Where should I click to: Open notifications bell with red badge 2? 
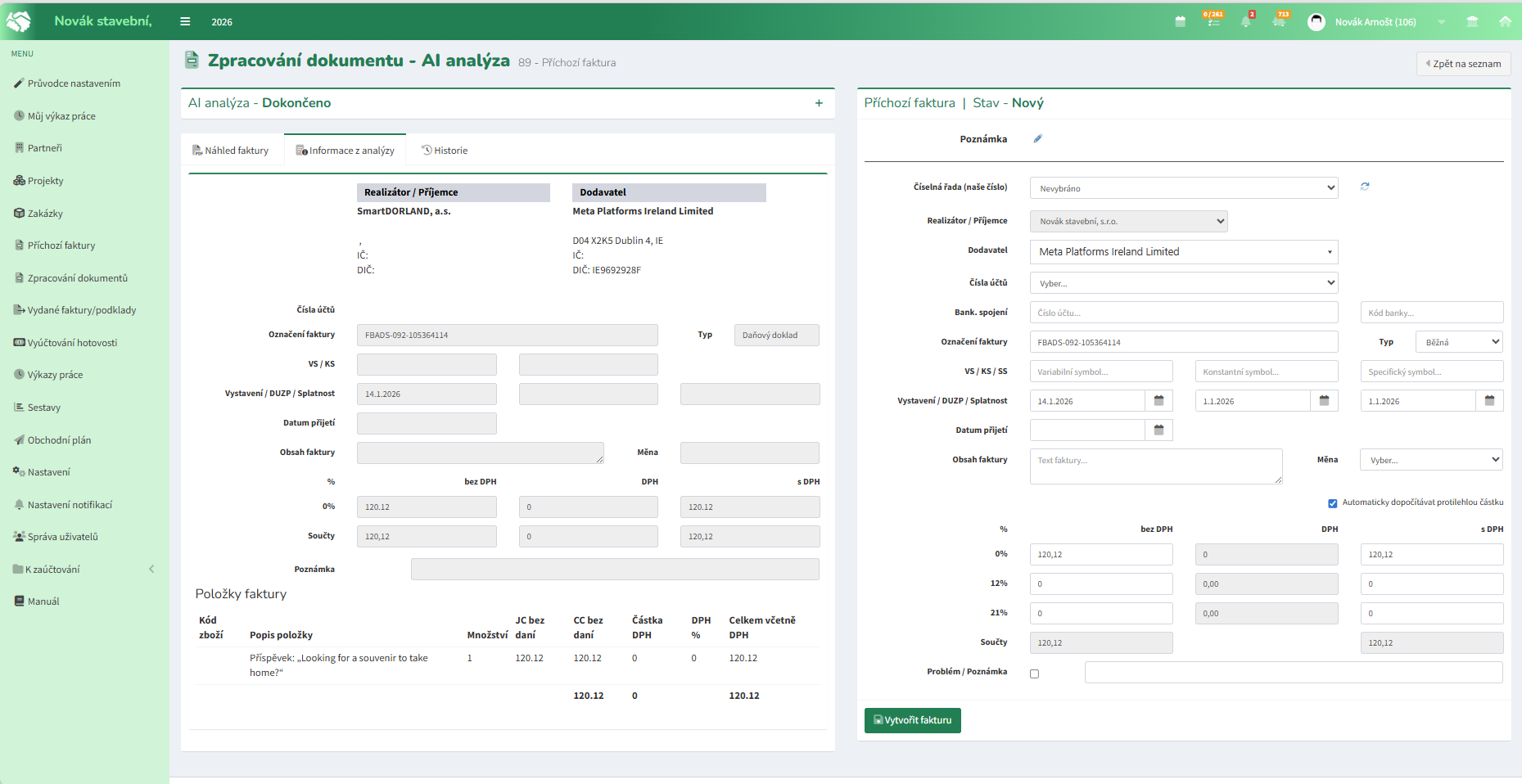pos(1246,22)
